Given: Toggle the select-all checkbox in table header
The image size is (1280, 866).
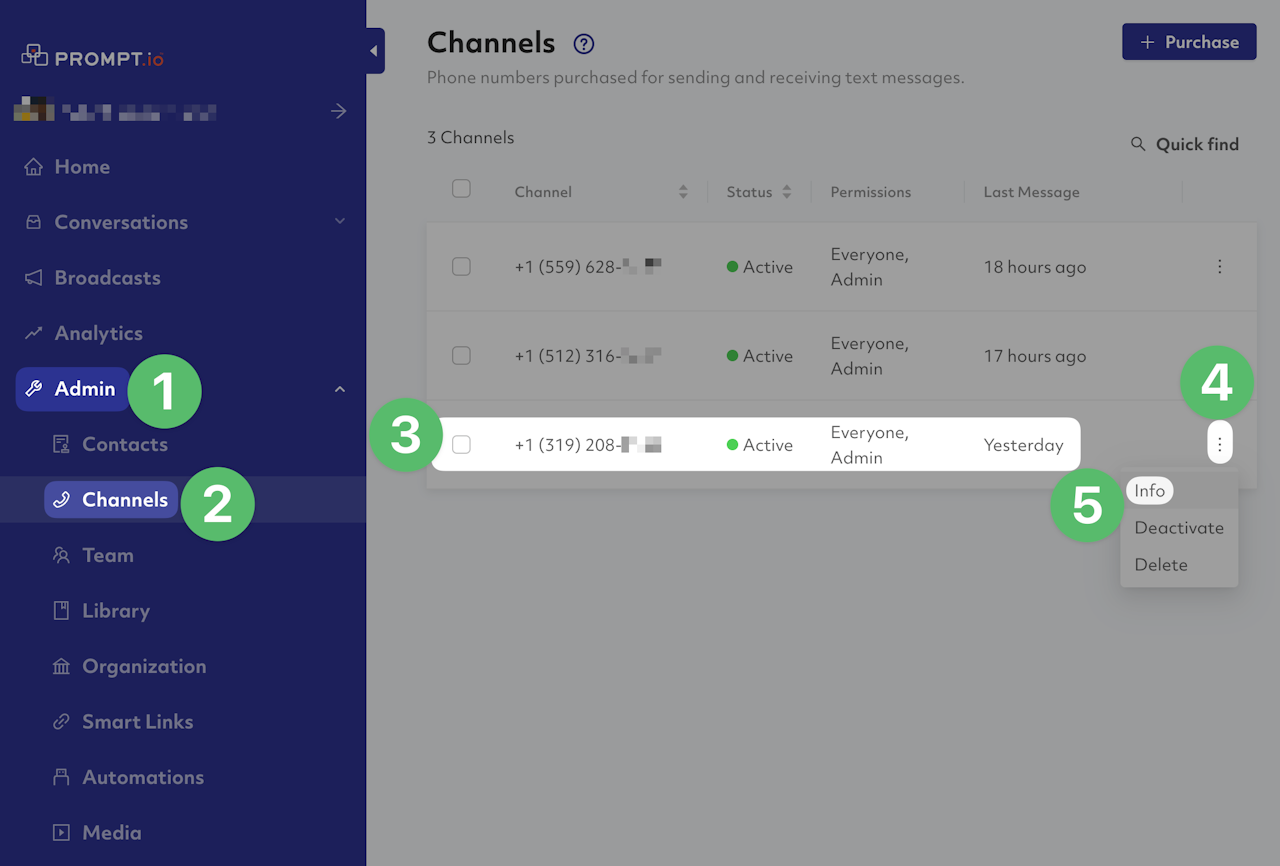Looking at the screenshot, I should pyautogui.click(x=461, y=189).
